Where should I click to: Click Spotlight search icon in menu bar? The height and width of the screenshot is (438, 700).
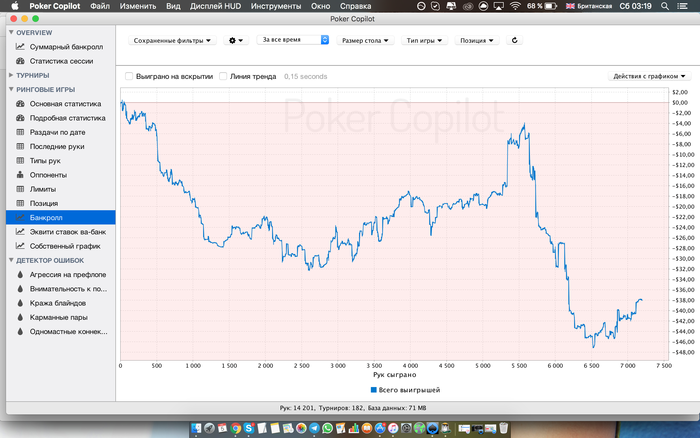tap(665, 6)
